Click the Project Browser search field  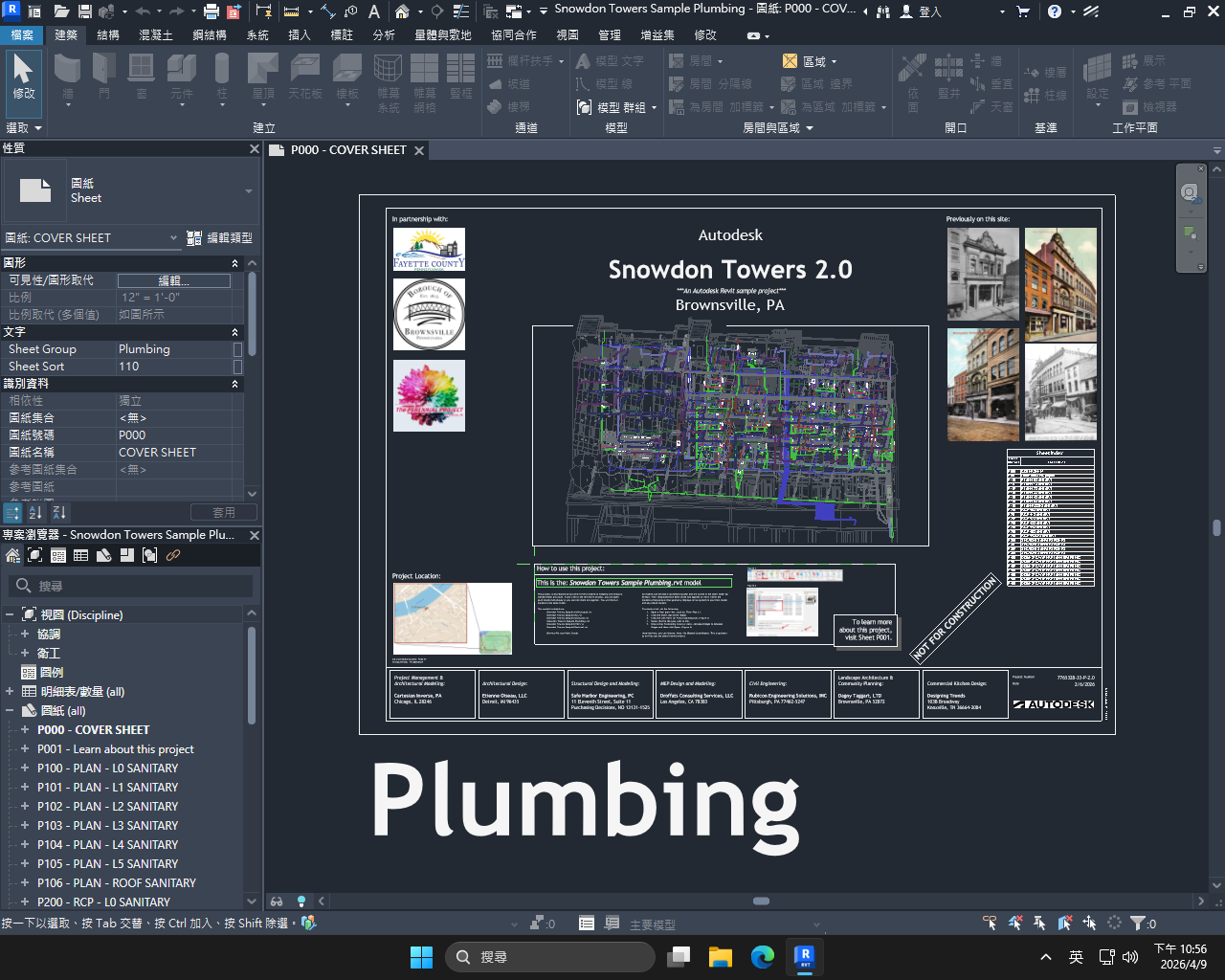point(134,586)
